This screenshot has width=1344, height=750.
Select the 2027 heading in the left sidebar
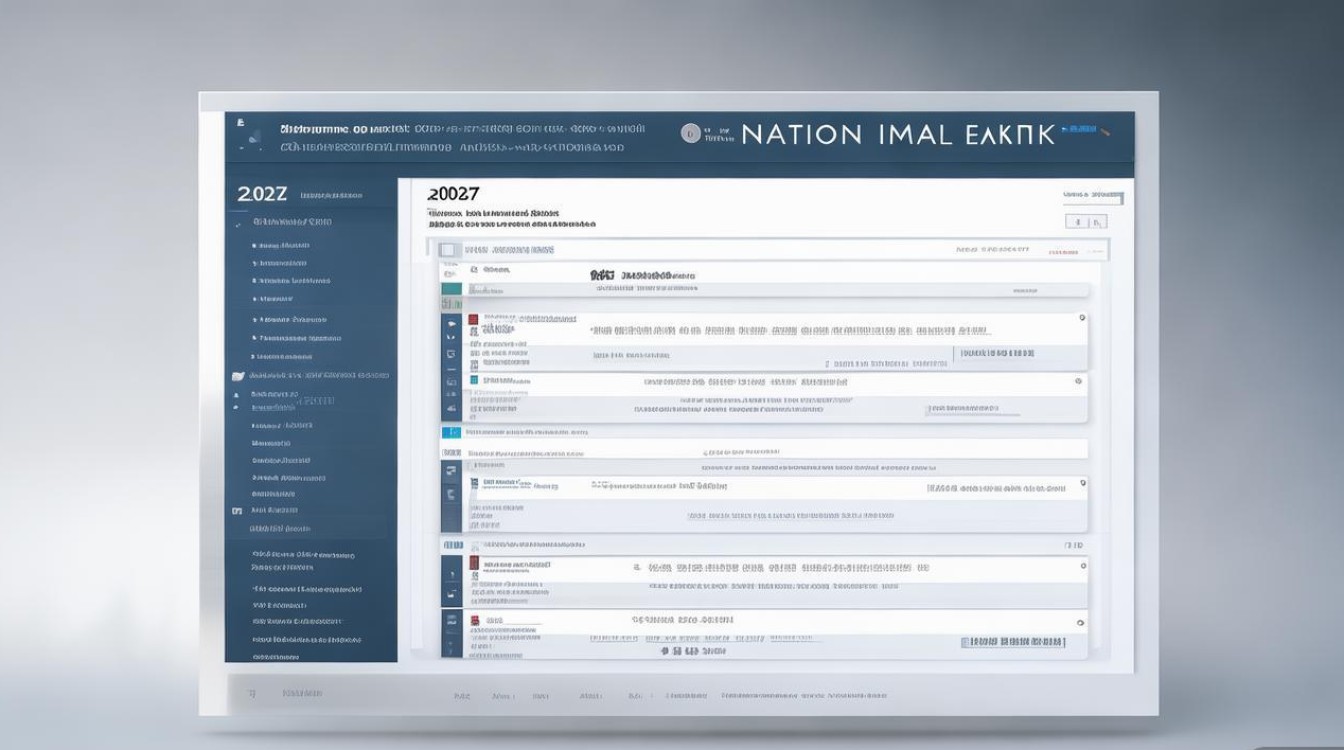pyautogui.click(x=262, y=195)
